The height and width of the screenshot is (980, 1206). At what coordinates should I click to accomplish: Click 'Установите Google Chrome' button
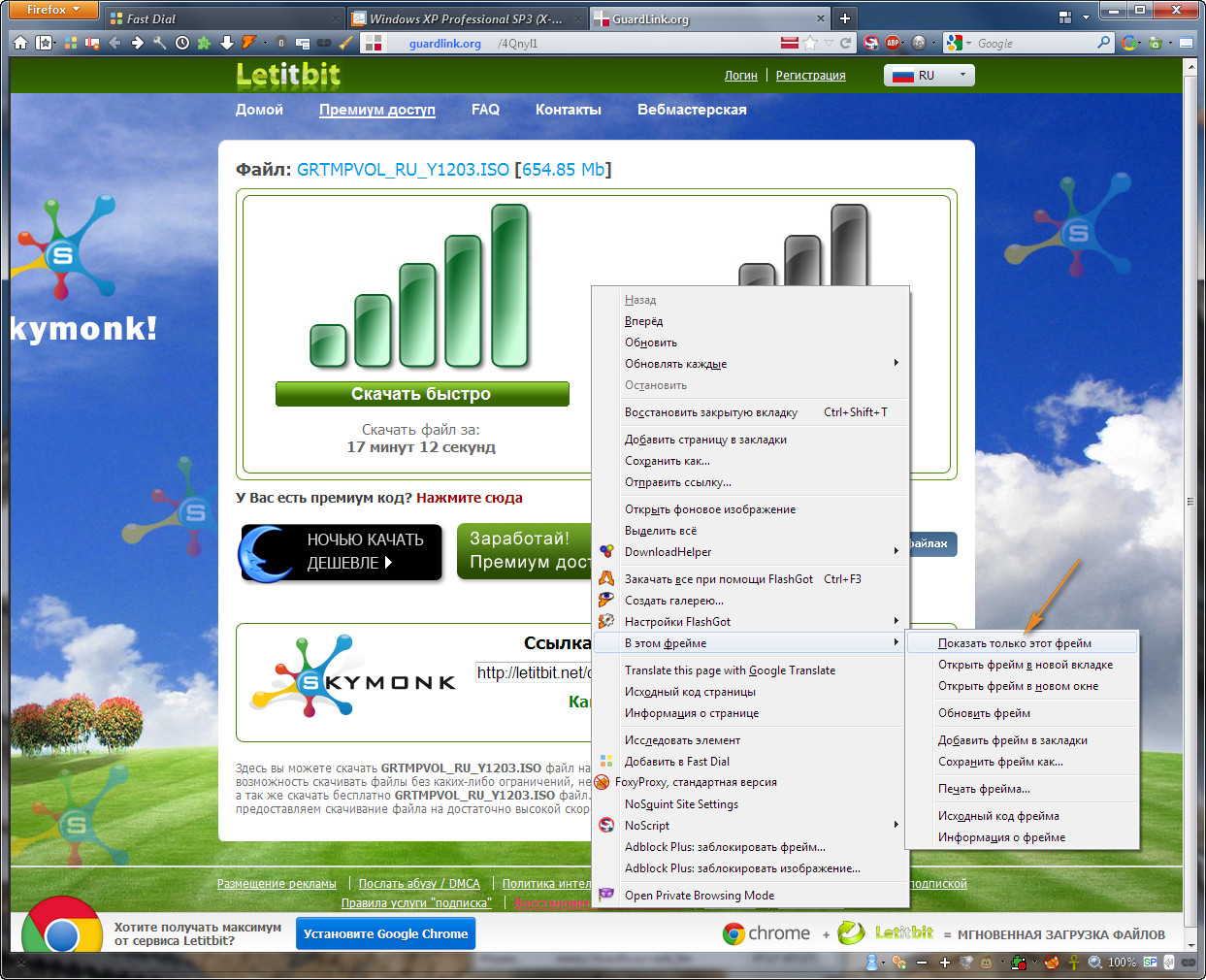point(385,934)
